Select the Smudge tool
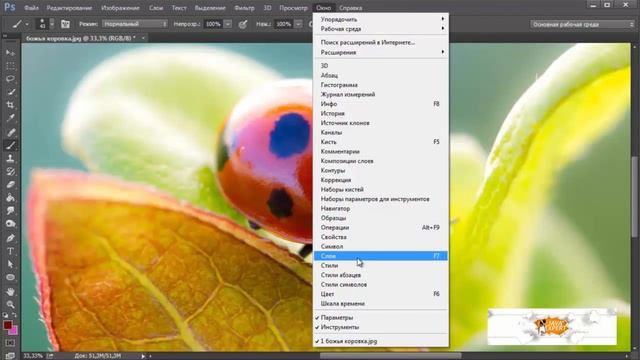Screen dimensions: 640x360 pyautogui.click(x=10, y=211)
